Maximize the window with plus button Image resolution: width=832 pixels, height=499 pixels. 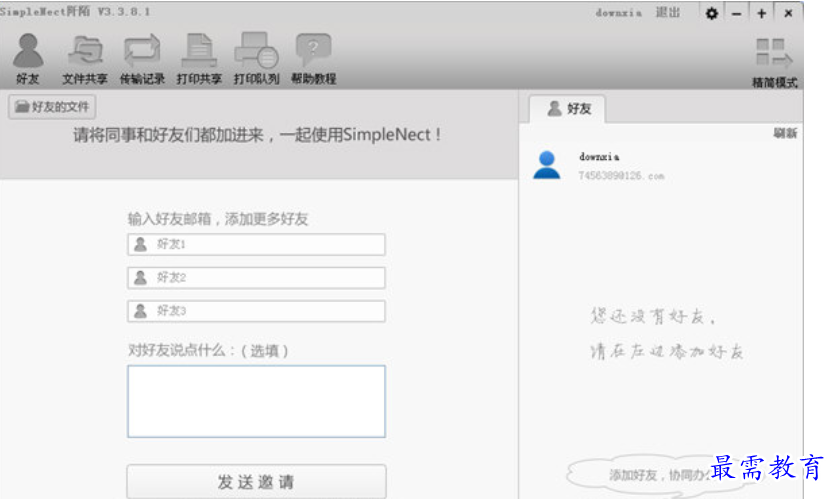point(762,14)
